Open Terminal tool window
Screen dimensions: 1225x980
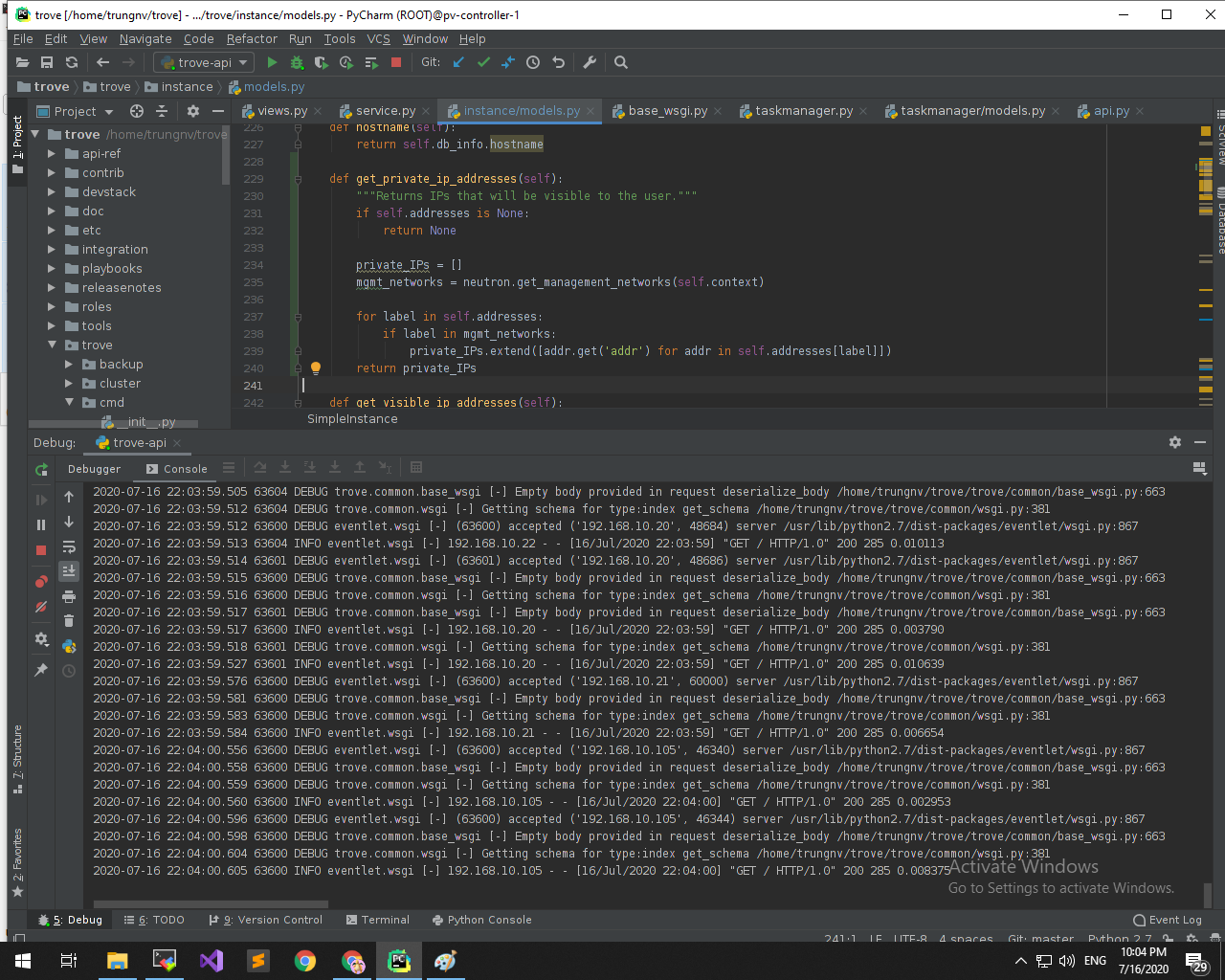(x=378, y=920)
